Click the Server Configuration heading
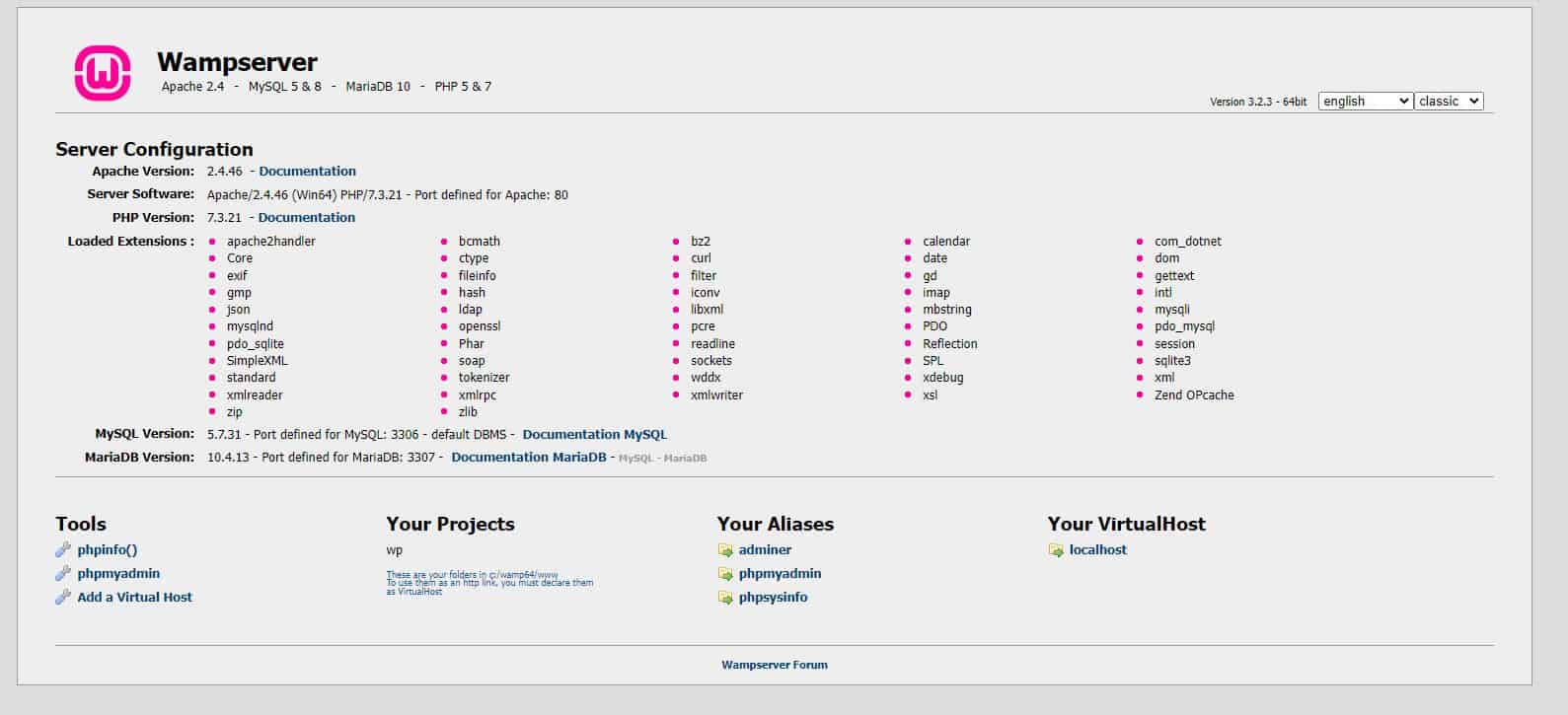The height and width of the screenshot is (715, 1568). pos(154,149)
